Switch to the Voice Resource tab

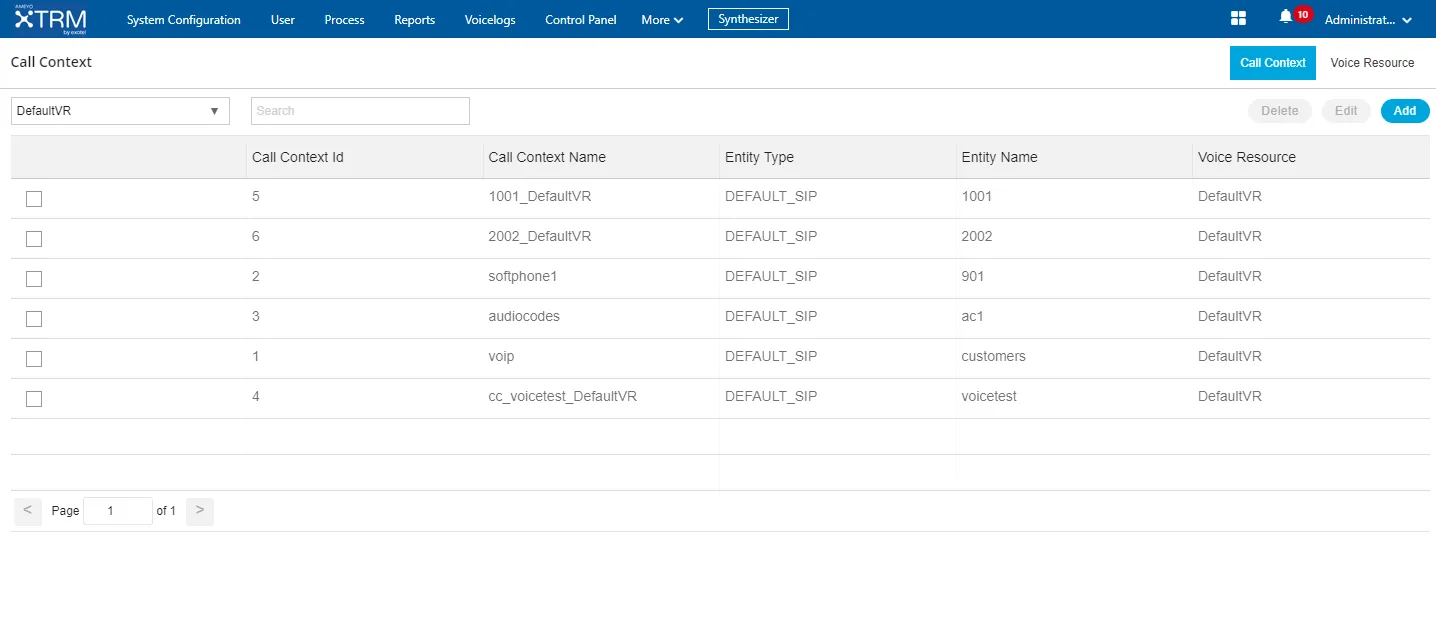[x=1372, y=63]
